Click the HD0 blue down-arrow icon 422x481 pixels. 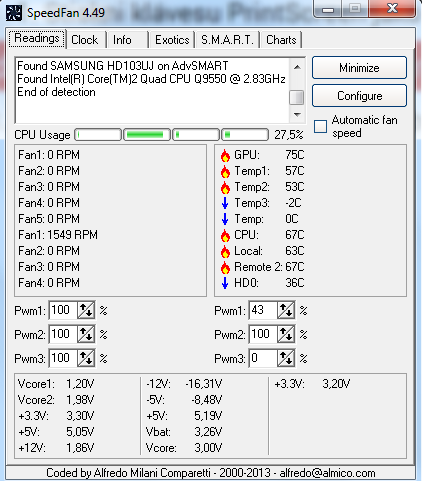pyautogui.click(x=225, y=283)
